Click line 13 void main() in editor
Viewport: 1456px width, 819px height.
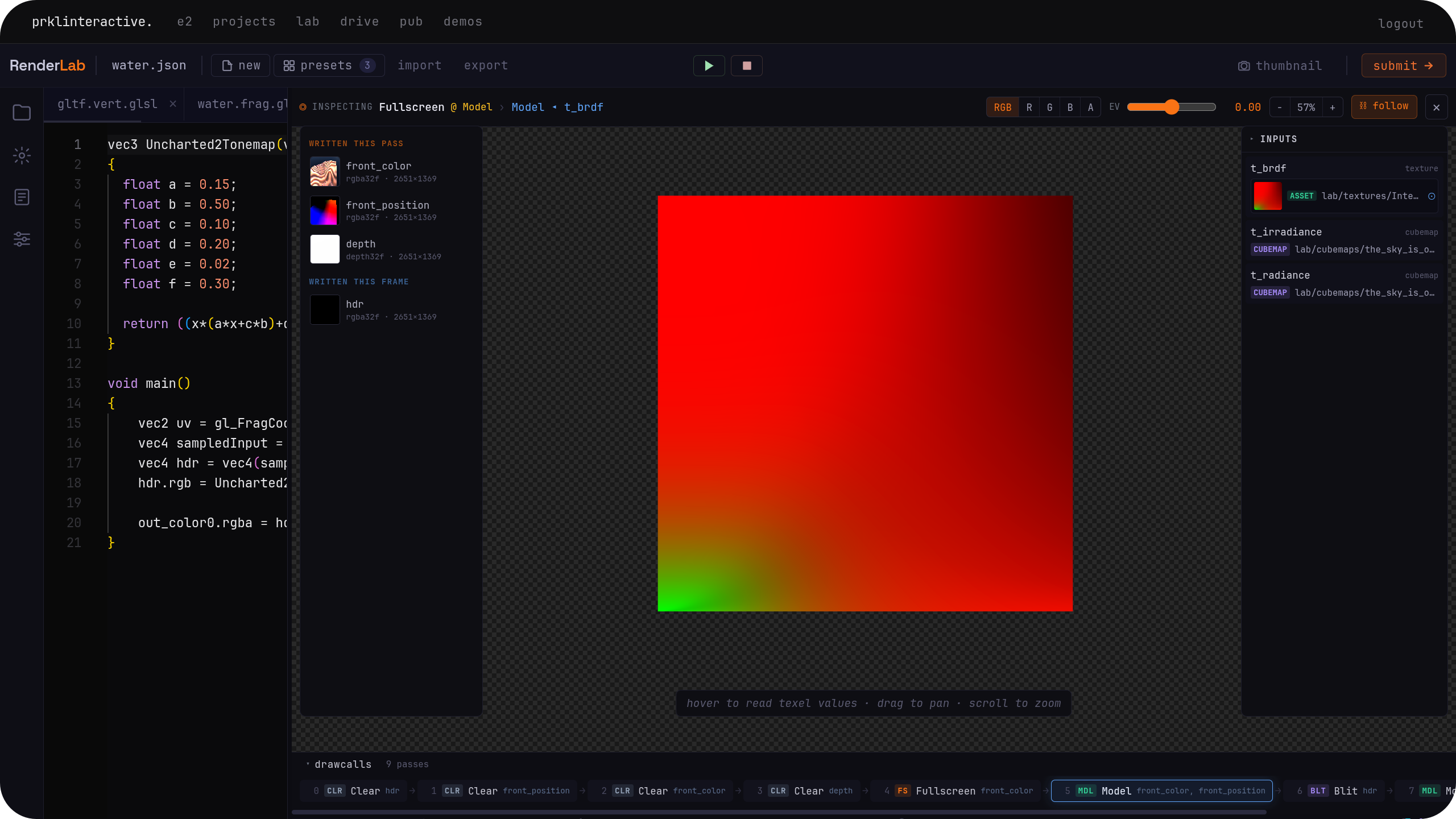point(149,383)
